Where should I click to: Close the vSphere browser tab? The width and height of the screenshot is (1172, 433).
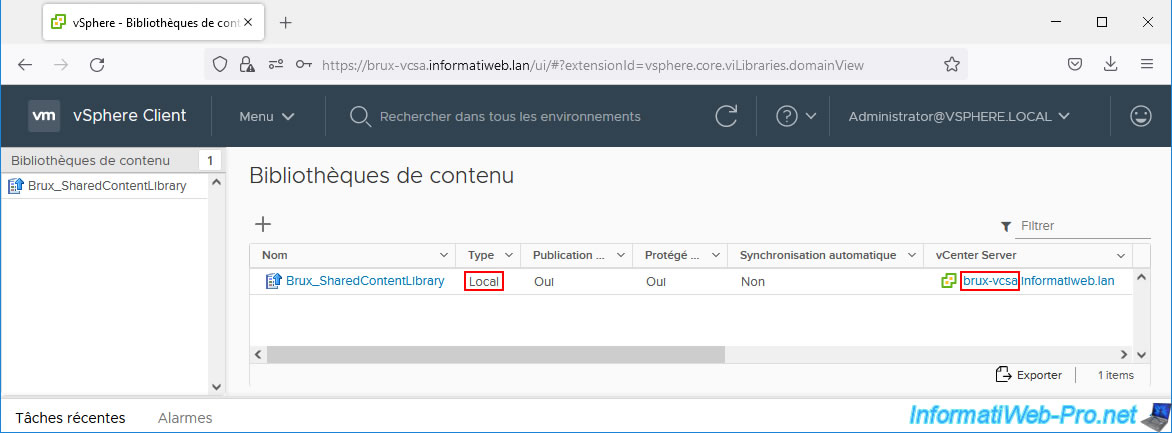pyautogui.click(x=248, y=22)
